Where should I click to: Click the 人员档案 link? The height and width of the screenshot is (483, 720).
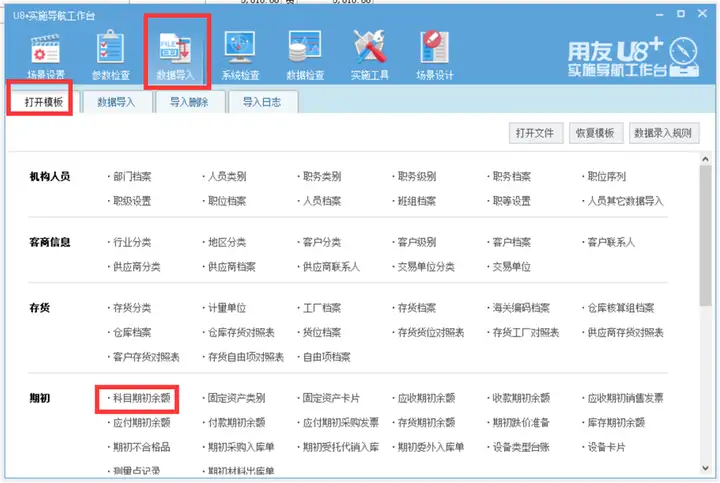322,201
